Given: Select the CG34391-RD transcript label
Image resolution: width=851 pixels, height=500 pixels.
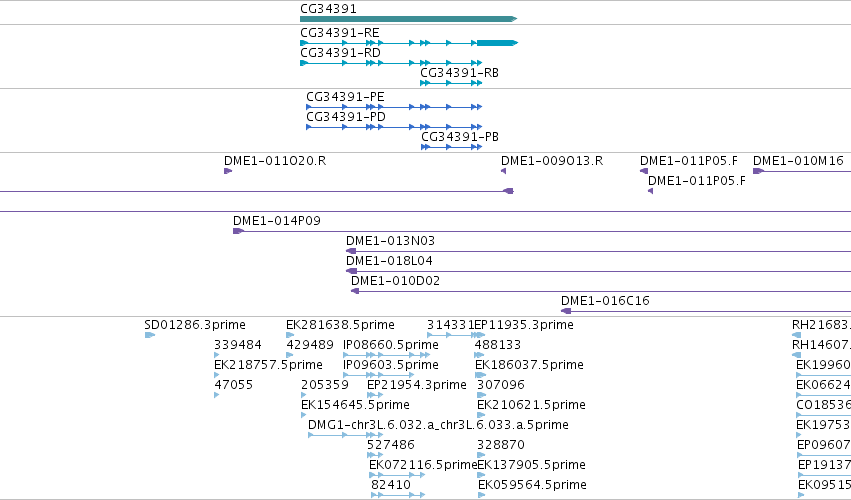Looking at the screenshot, I should click(340, 53).
